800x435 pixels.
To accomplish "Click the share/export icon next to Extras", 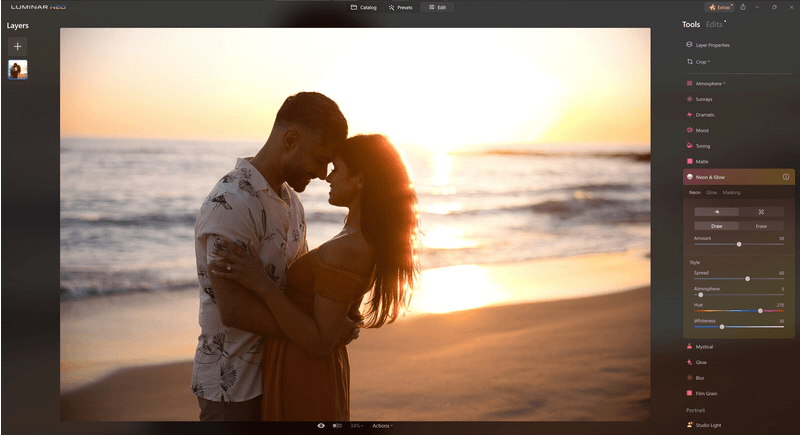I will coord(743,7).
